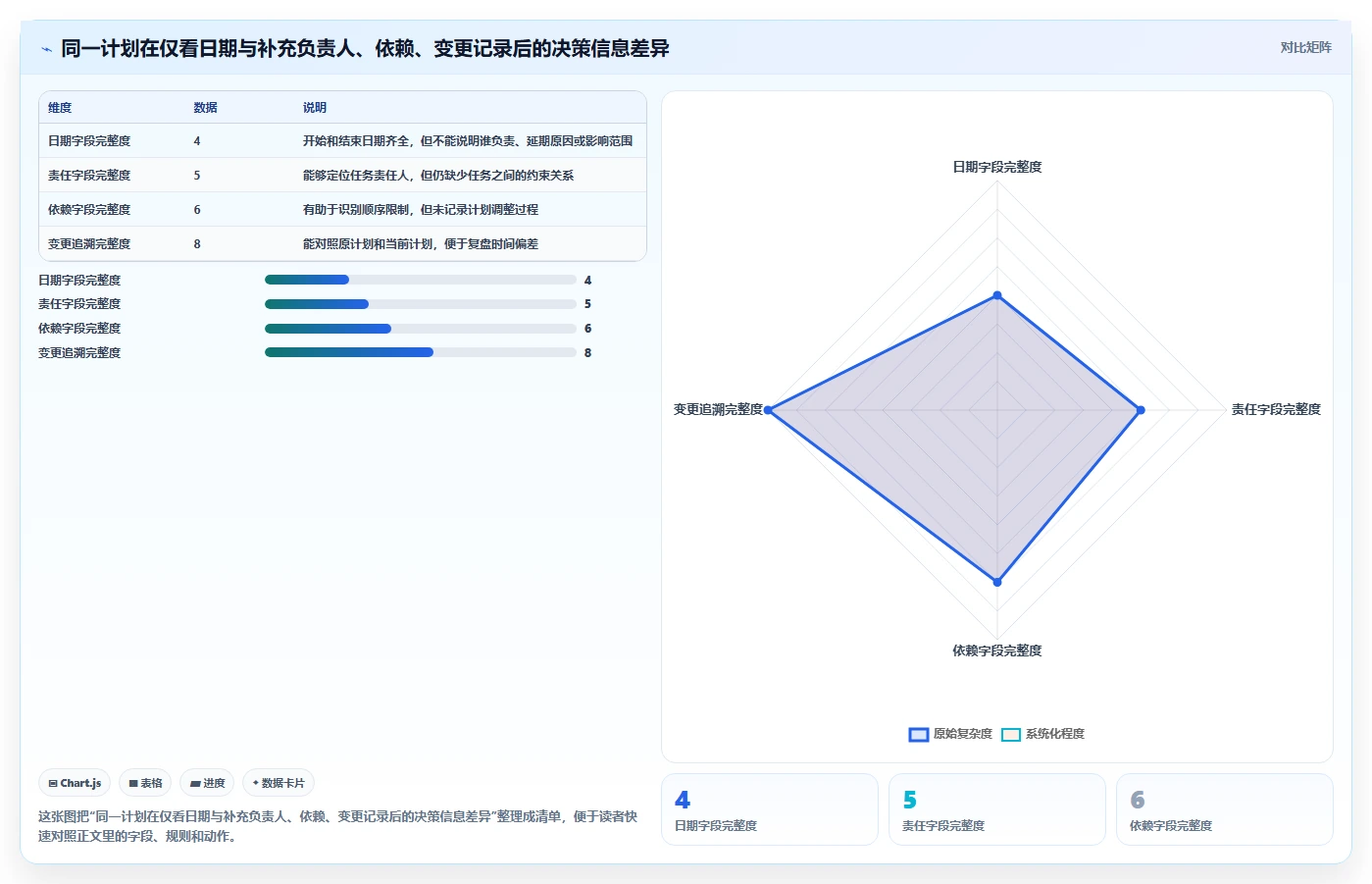Click the 变更追溯完整度 progress bar
This screenshot has width=1372, height=884.
coord(421,352)
